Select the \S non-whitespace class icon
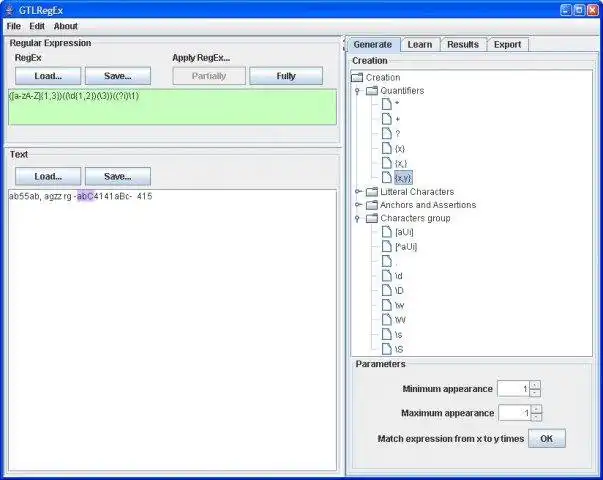The image size is (603, 480). 386,349
